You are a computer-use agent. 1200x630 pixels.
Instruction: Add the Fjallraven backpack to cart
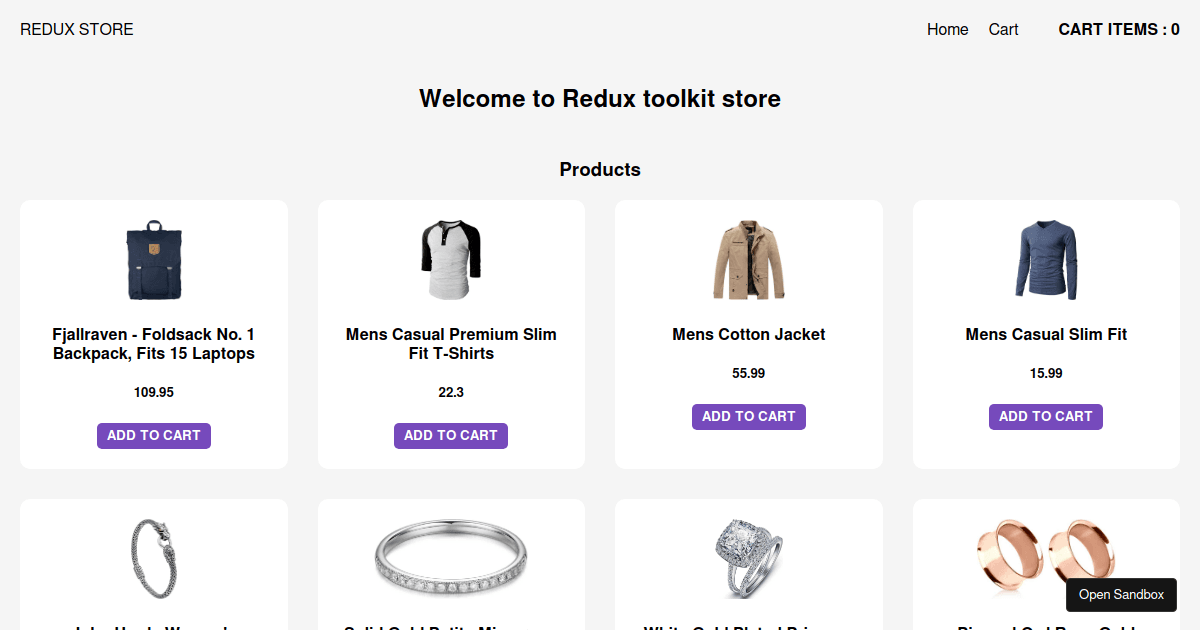click(153, 435)
